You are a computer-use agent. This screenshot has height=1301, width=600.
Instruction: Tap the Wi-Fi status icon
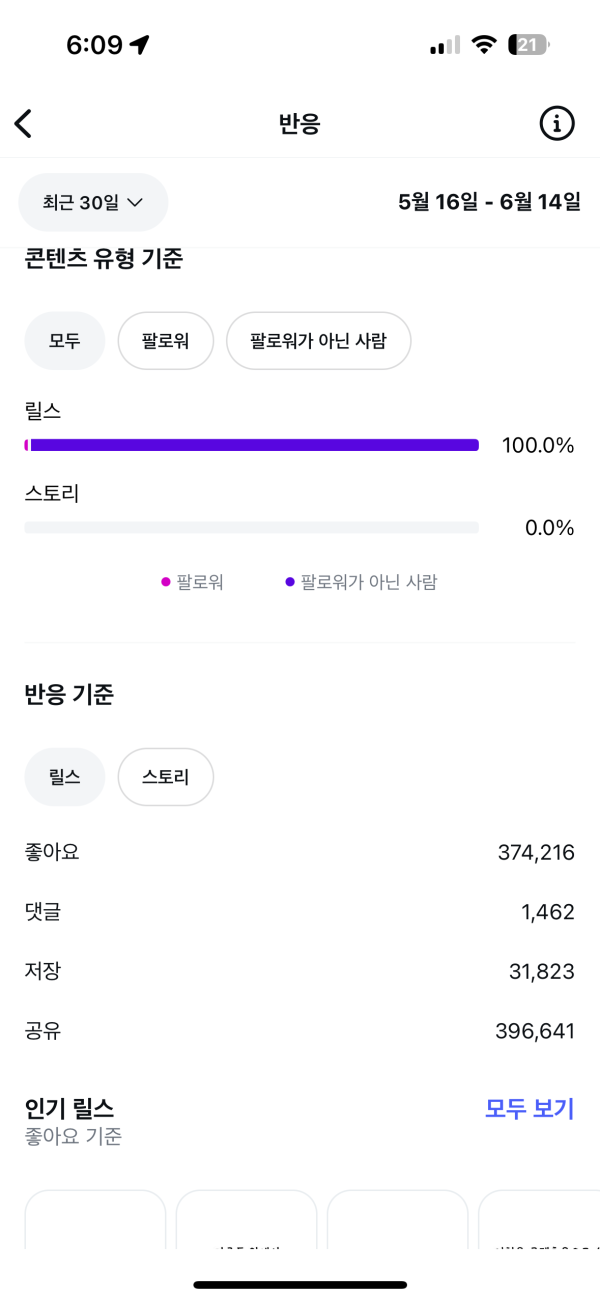point(485,45)
